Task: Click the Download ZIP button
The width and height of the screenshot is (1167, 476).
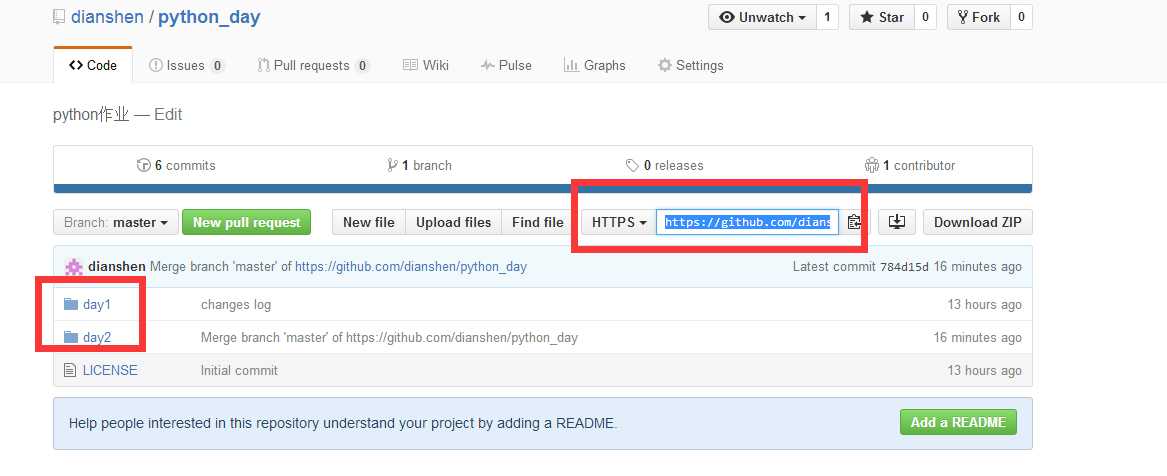Action: click(x=977, y=222)
